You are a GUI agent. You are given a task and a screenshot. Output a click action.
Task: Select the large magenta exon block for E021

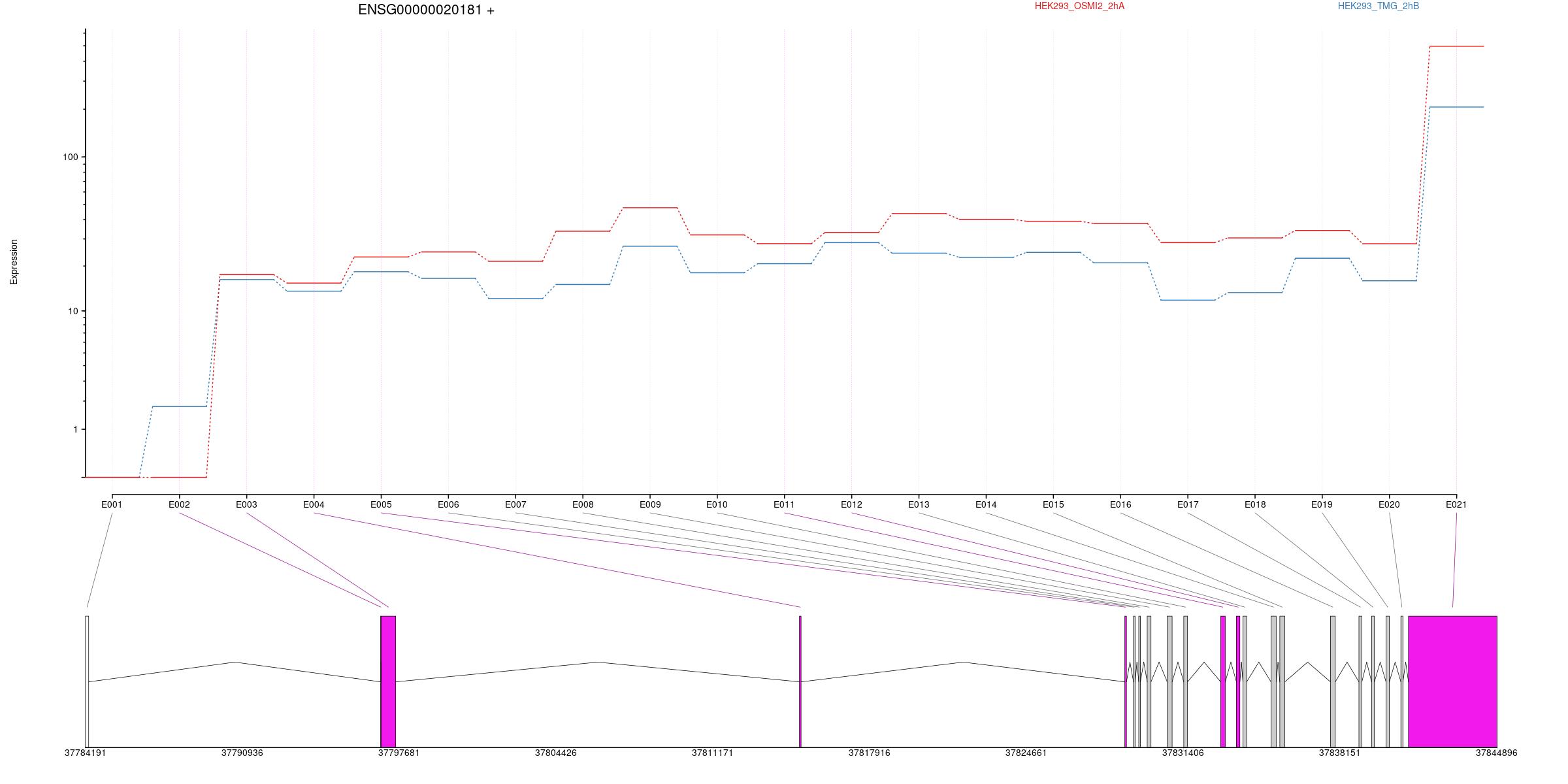(1452, 681)
